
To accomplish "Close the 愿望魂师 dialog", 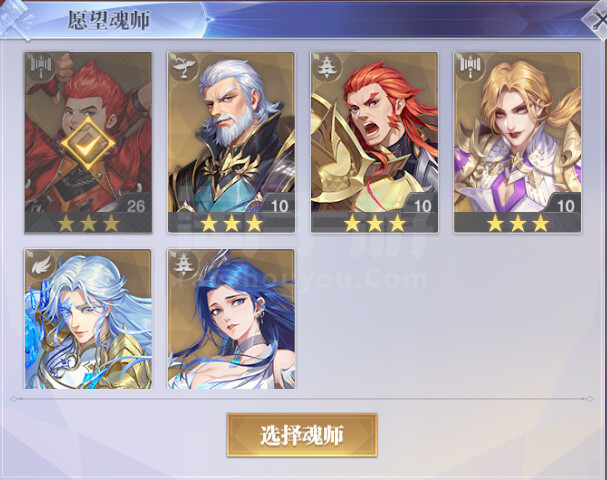I will (x=597, y=20).
